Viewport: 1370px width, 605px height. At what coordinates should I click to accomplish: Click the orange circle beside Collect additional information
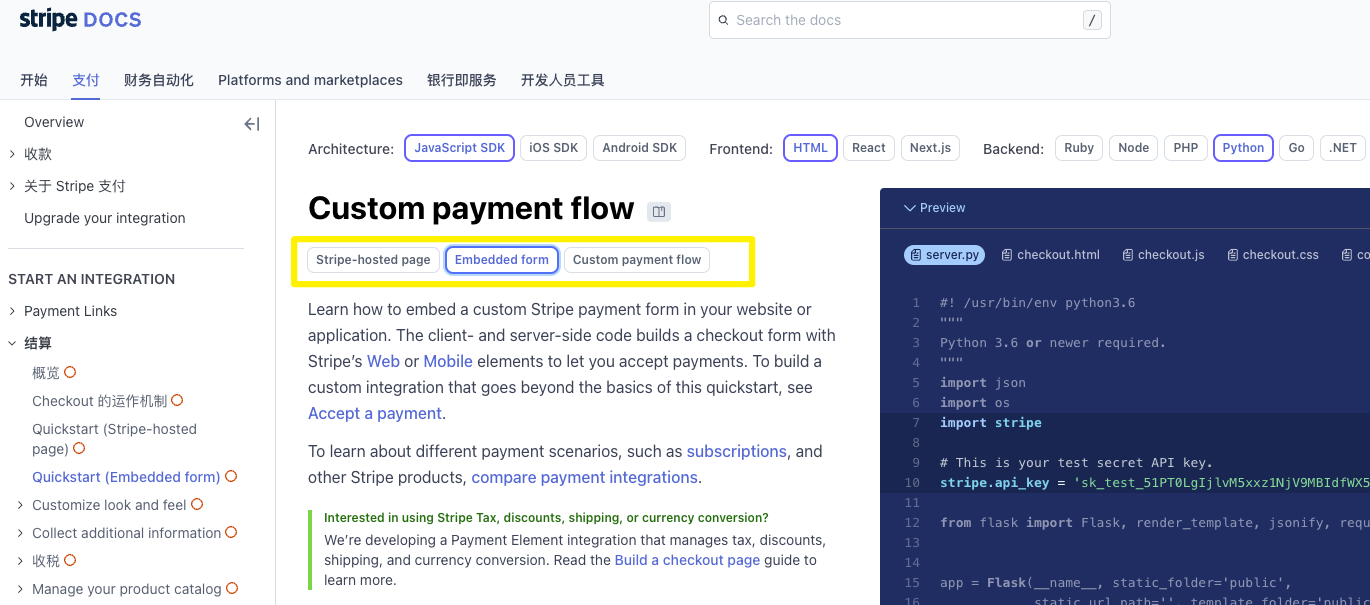click(231, 532)
